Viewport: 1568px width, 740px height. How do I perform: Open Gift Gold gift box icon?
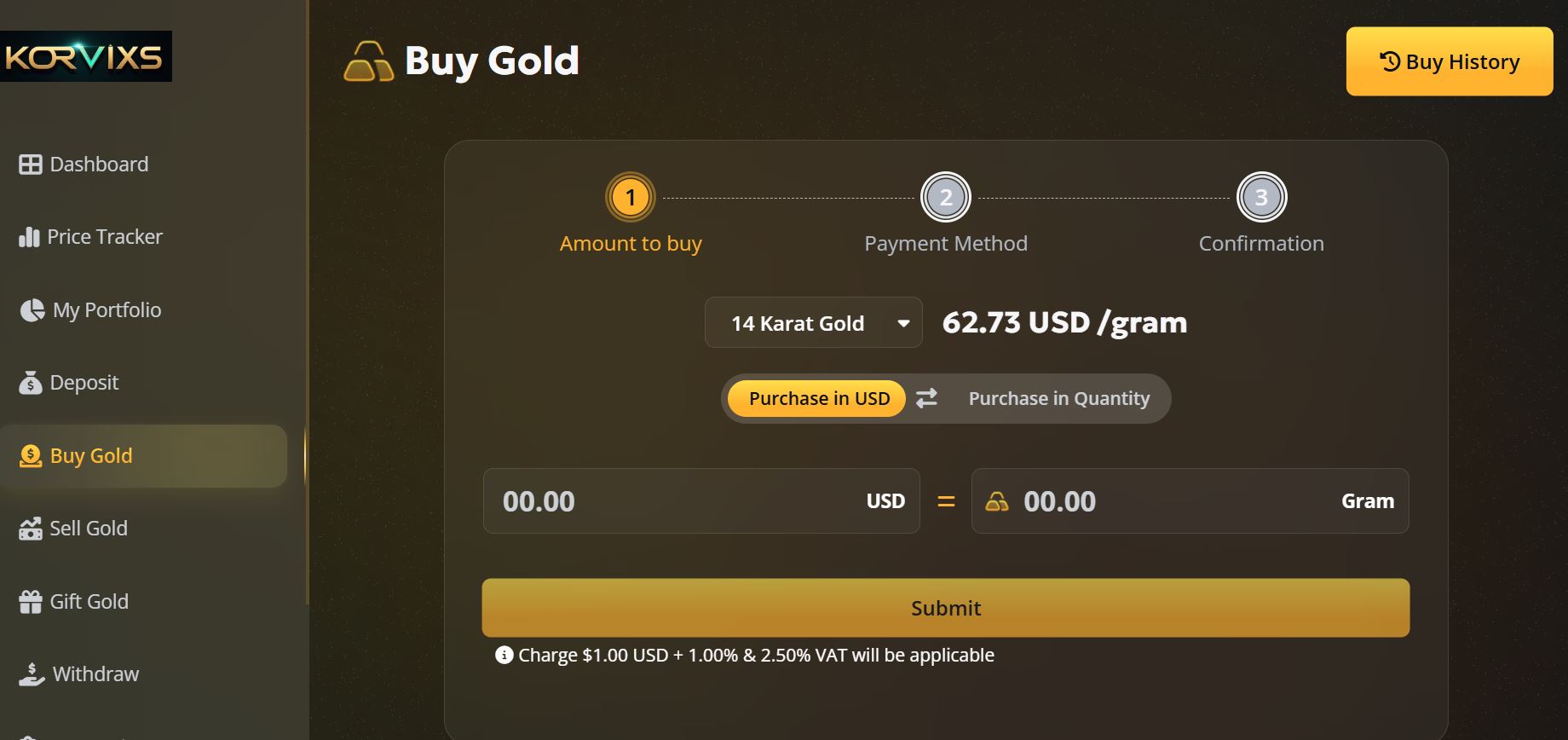31,602
